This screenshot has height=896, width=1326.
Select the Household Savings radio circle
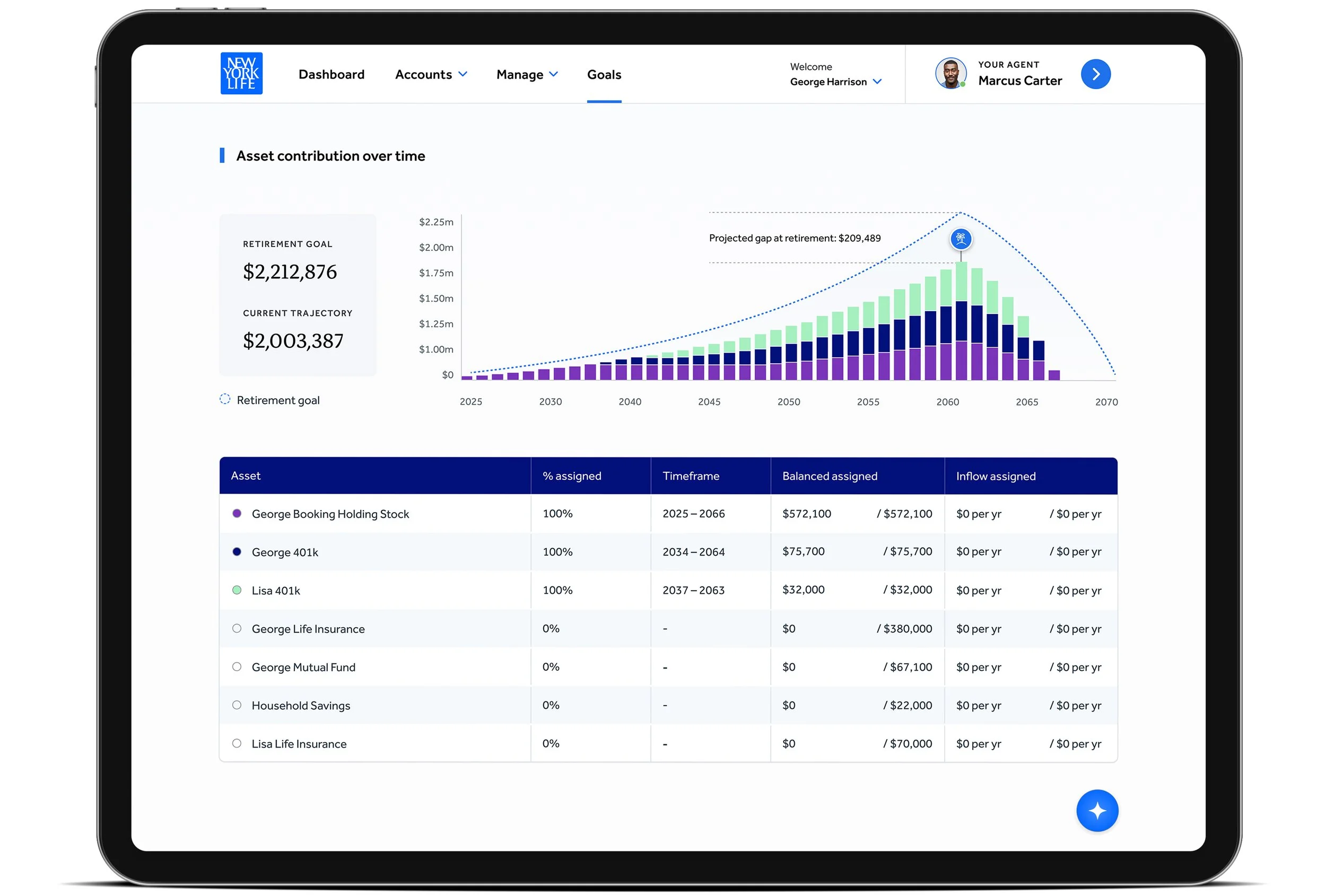coord(237,705)
